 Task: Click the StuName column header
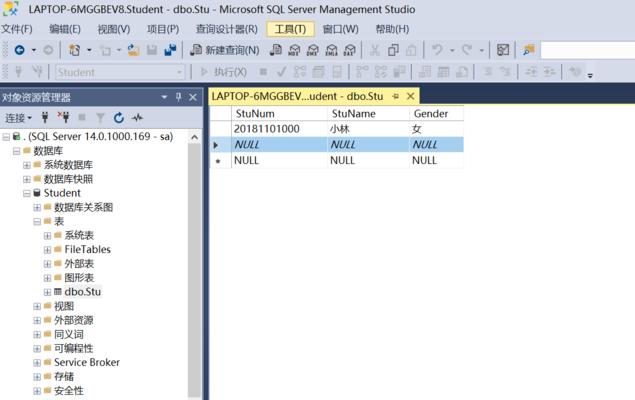coord(368,113)
